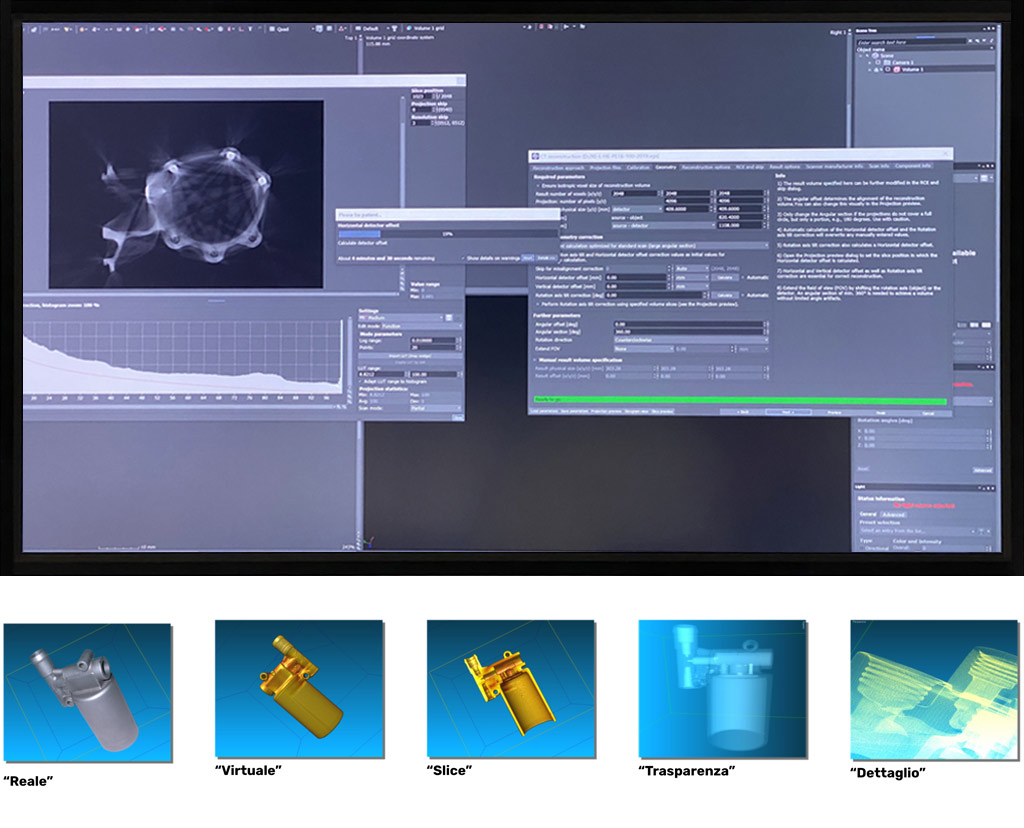Click the green Ready to go status bar

[739, 400]
